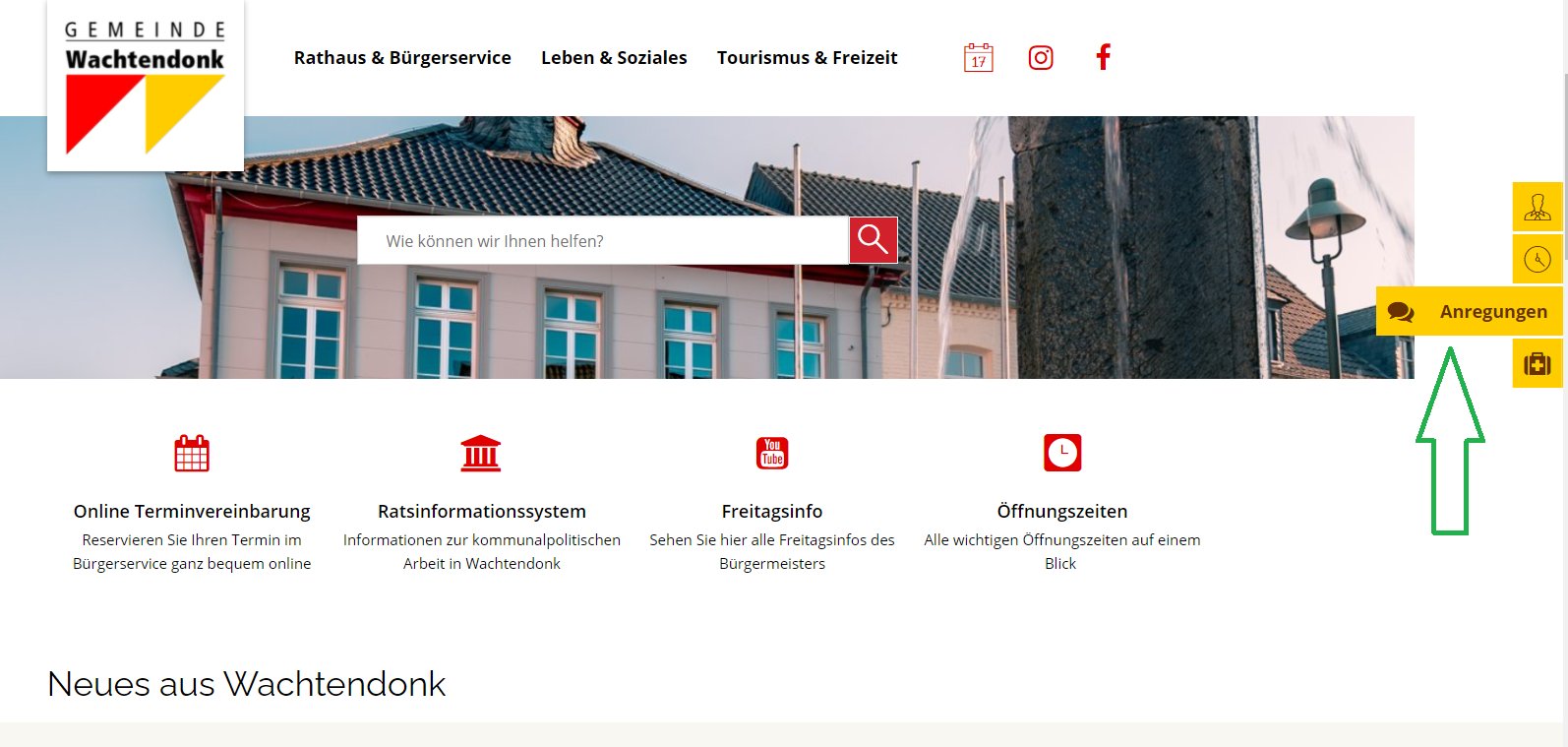
Task: Click the Anregungen feedback button
Action: pyautogui.click(x=1469, y=311)
